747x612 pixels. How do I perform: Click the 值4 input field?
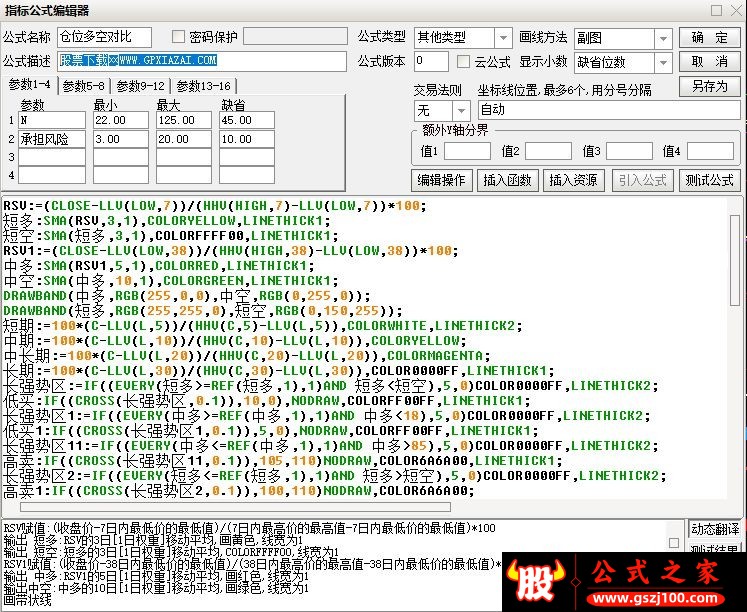[x=710, y=151]
